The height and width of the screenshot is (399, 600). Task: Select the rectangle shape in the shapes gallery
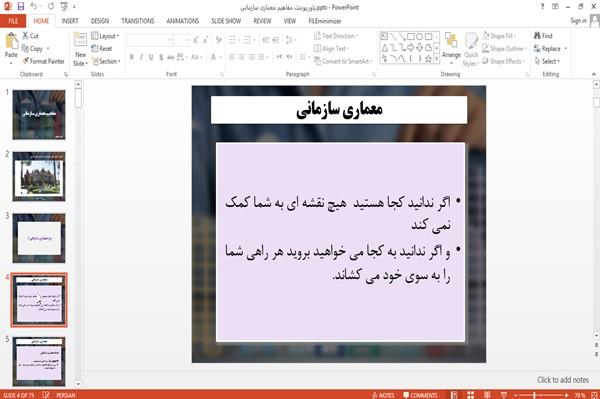(x=411, y=37)
